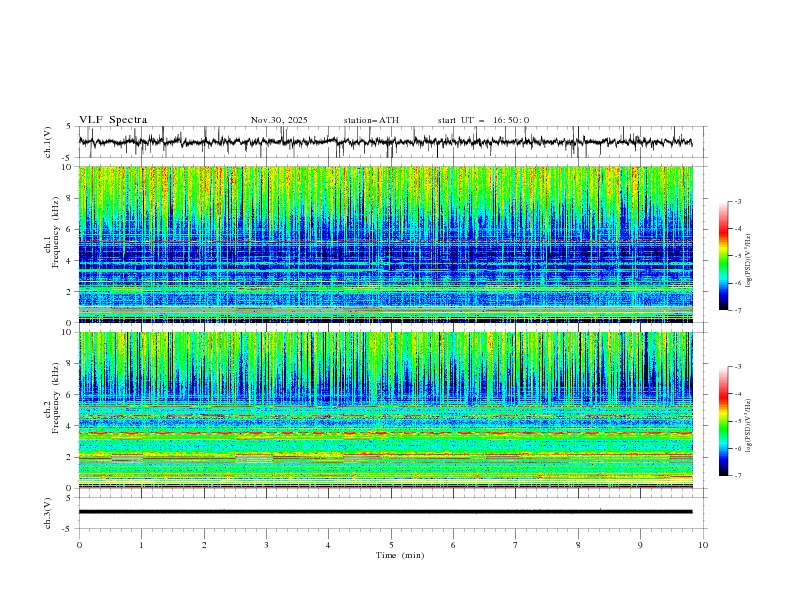Click the ch.1 spectrogram color scale bar

pos(723,256)
